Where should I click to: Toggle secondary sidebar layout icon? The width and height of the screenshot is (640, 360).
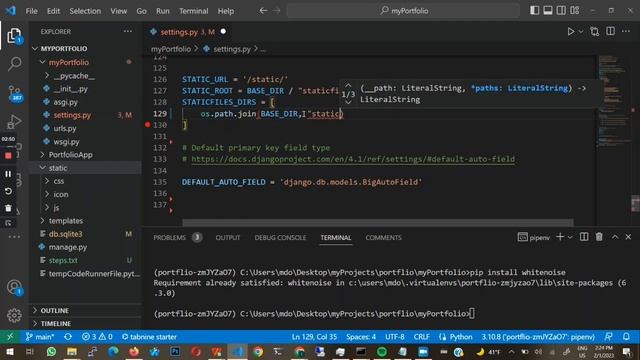pos(561,11)
